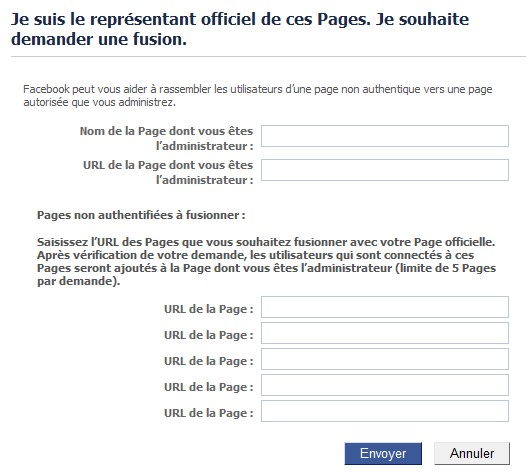
Task: Select the fourth 'URL de la Page' field
Action: tap(385, 385)
